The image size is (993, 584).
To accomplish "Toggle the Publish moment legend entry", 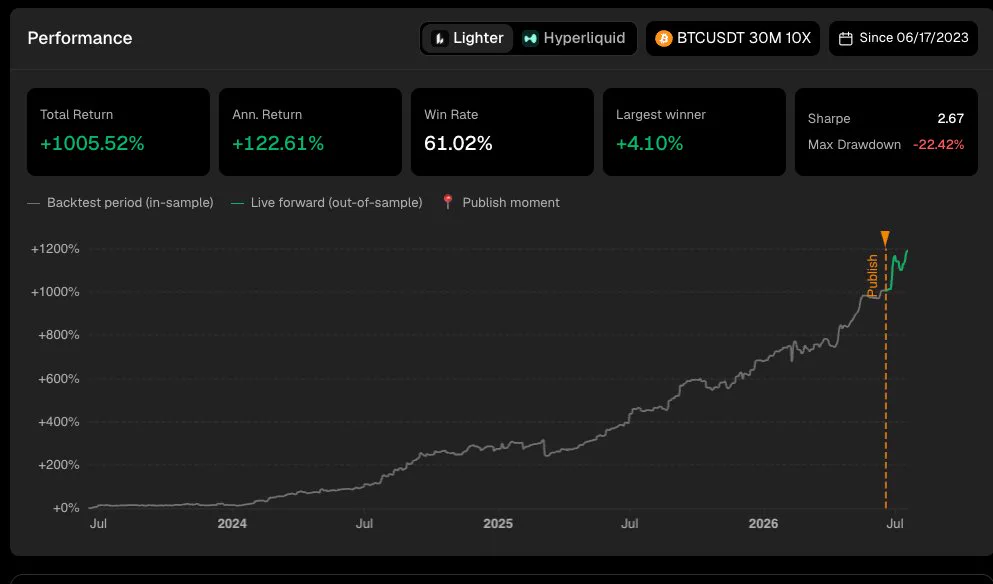I will pyautogui.click(x=501, y=203).
